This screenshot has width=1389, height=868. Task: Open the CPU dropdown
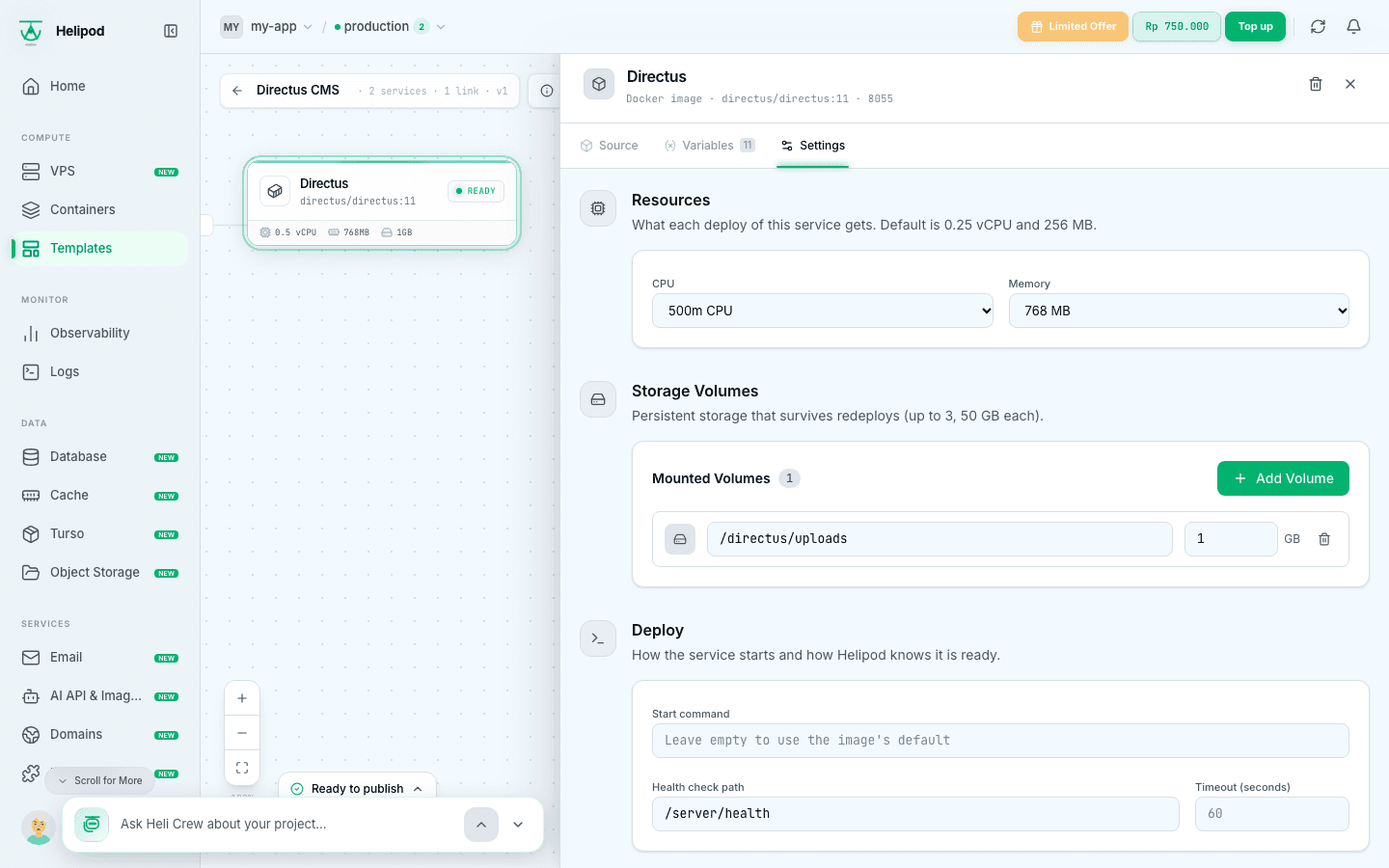coord(823,311)
